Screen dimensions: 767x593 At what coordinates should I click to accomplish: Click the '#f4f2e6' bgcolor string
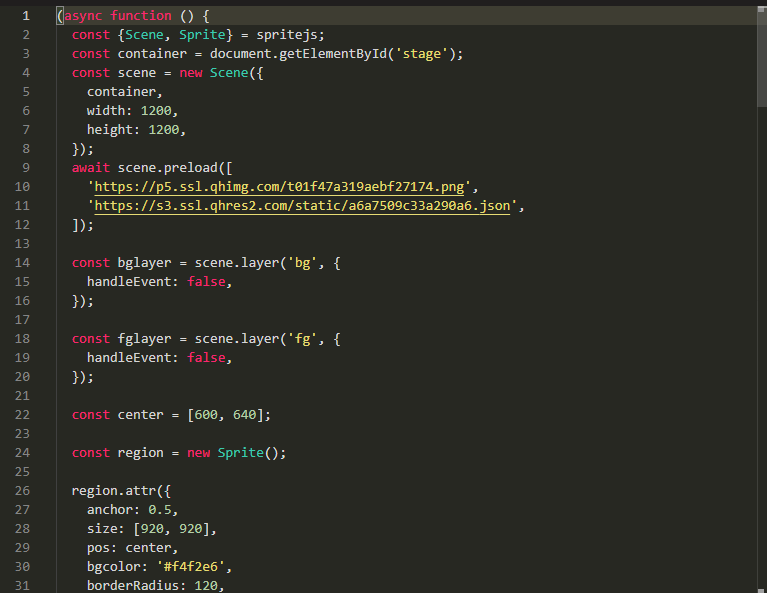pos(190,567)
